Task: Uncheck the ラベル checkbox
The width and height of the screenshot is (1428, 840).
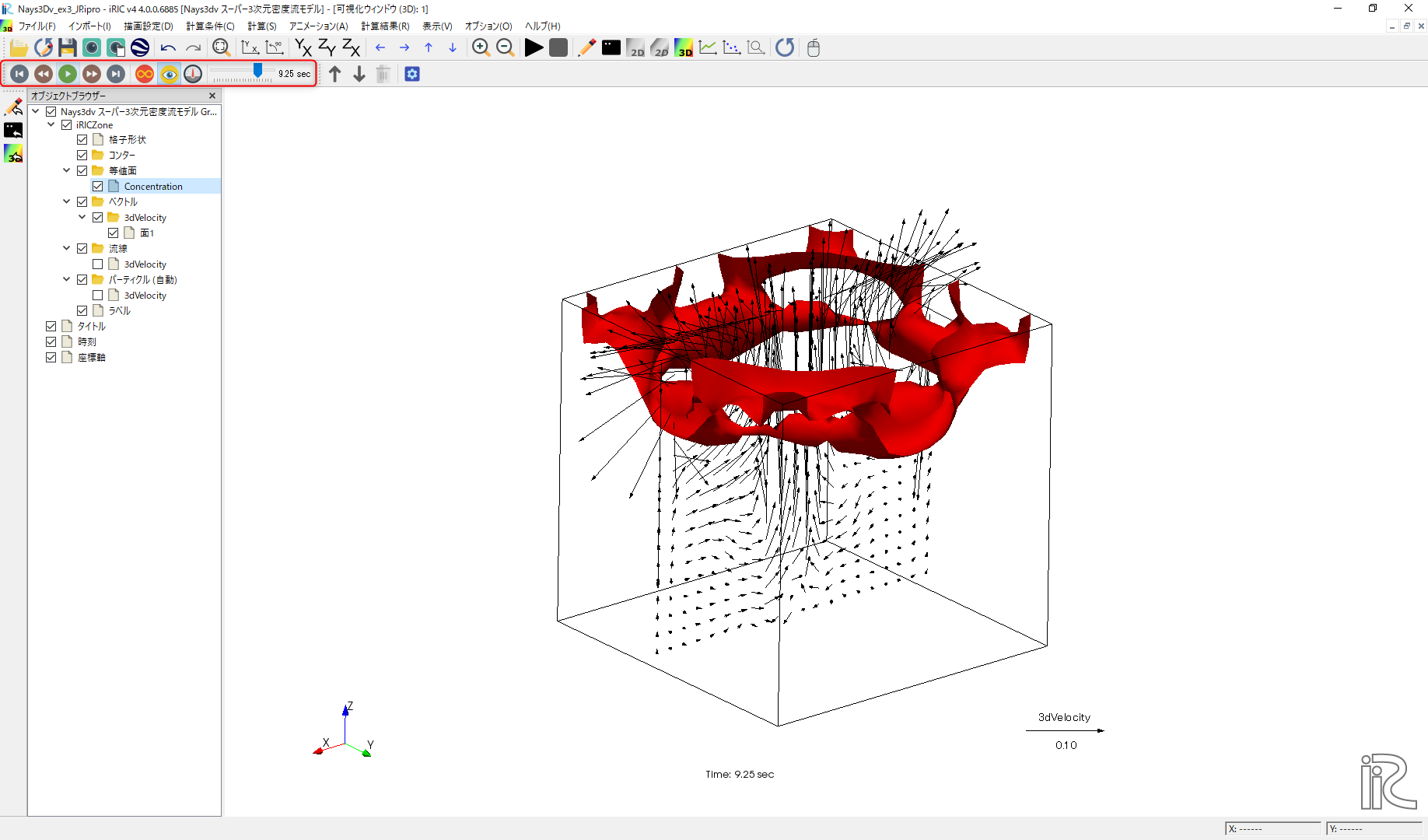Action: (82, 311)
